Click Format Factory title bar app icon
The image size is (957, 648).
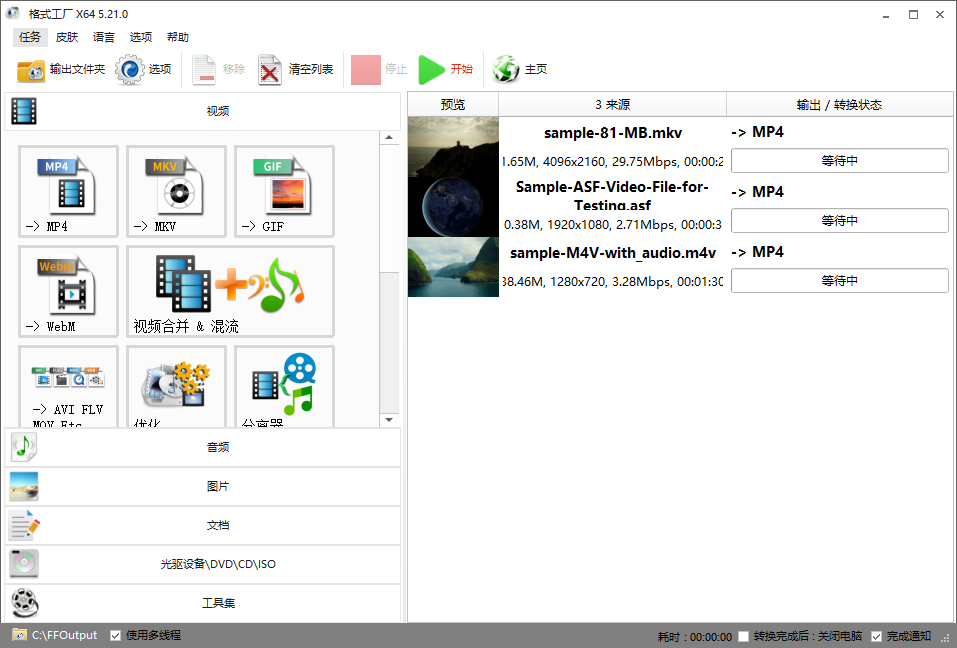point(13,13)
